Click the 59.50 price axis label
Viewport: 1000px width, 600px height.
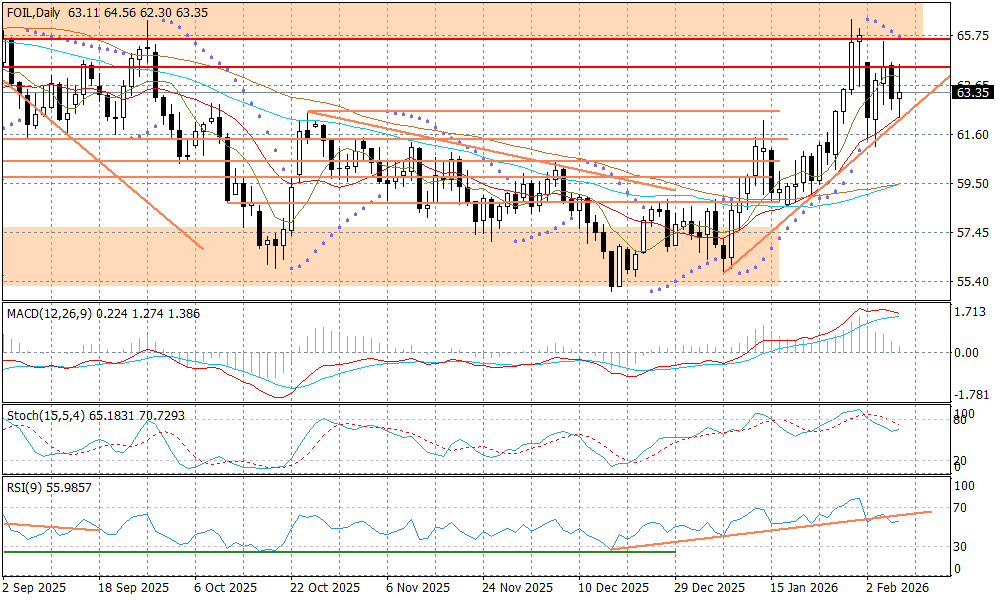pyautogui.click(x=972, y=184)
